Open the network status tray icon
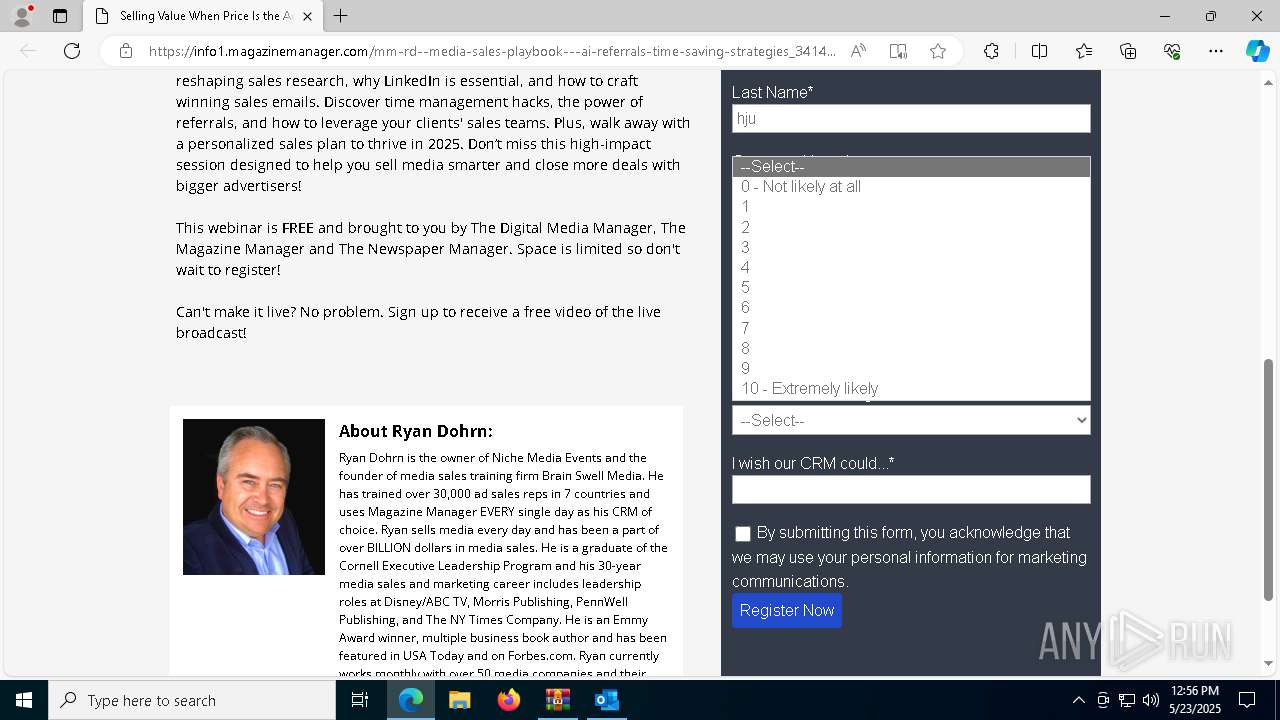 1127,700
